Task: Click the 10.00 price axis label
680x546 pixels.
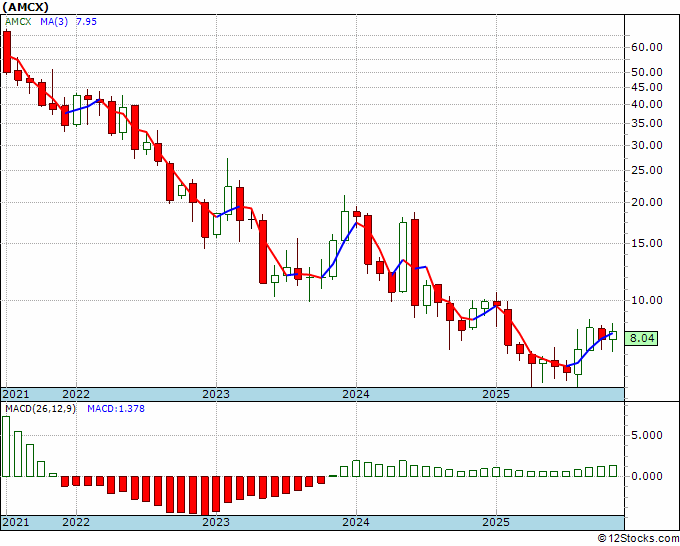Action: (x=647, y=300)
